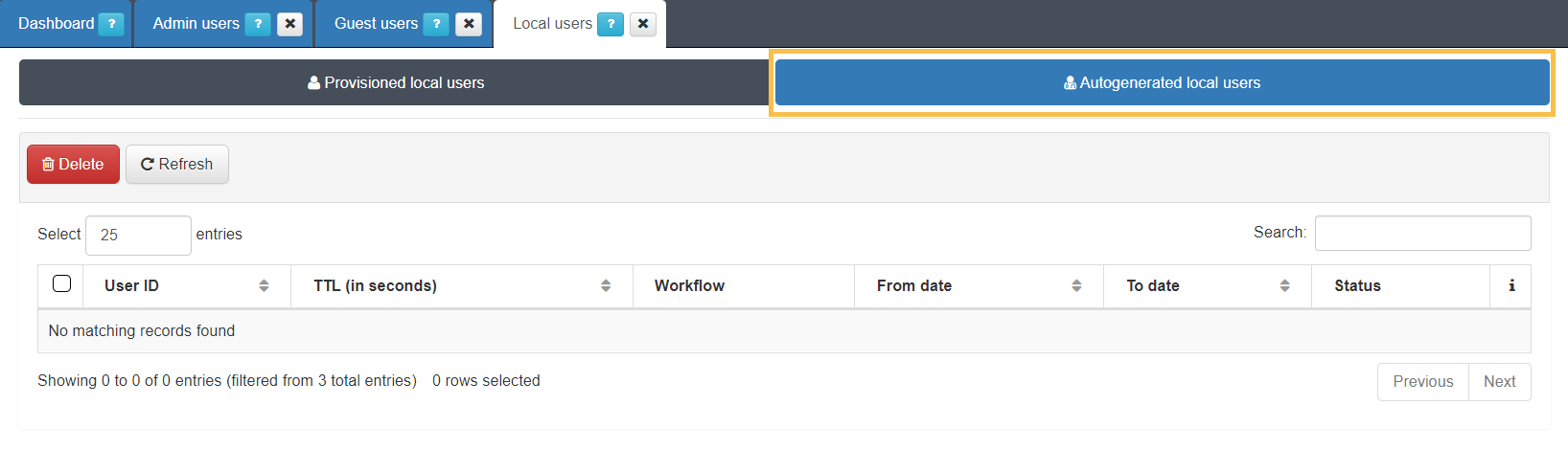This screenshot has width=1568, height=451.
Task: Click the entries count field
Action: pos(138,236)
